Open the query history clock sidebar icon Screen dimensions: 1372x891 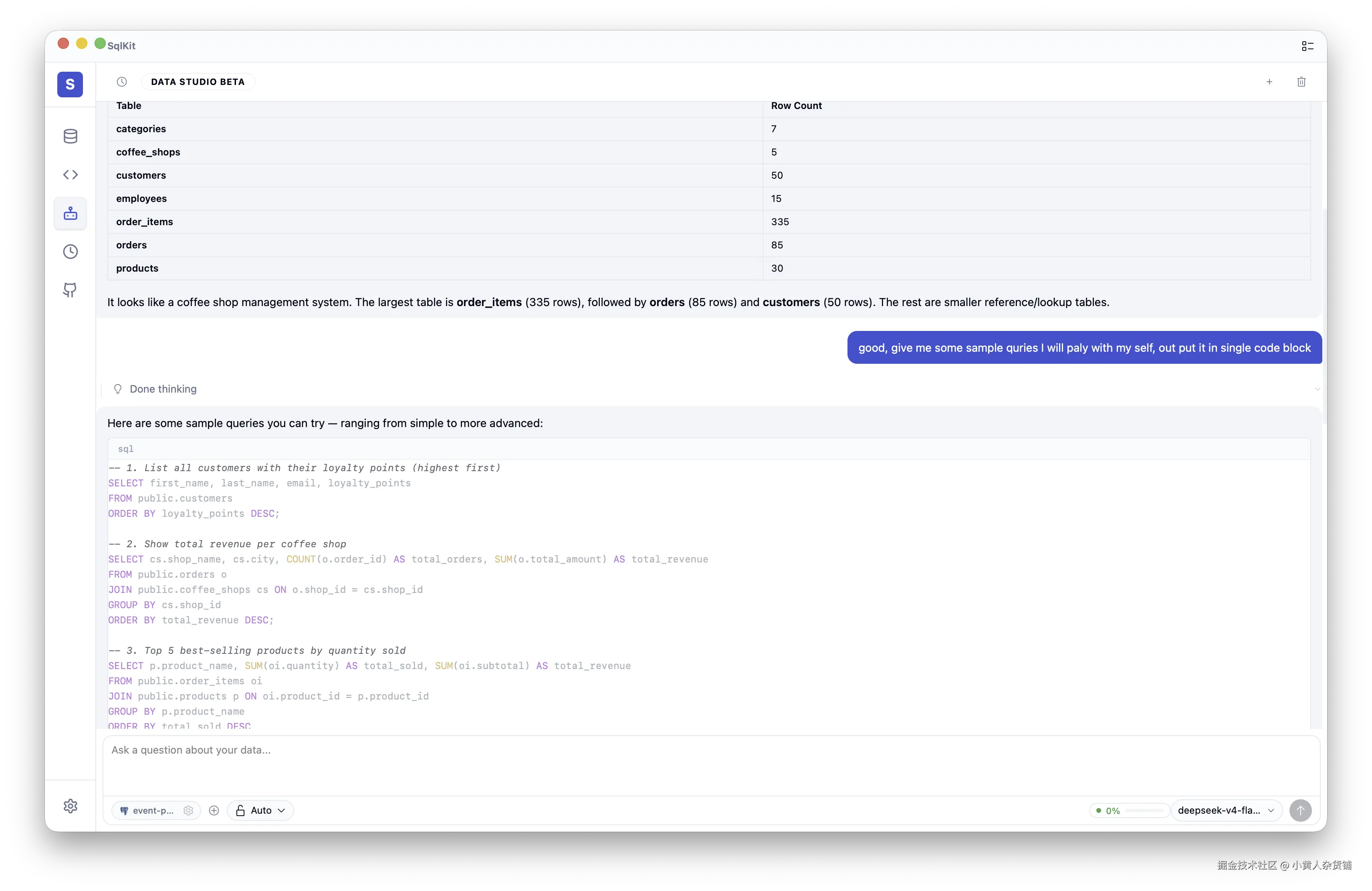(71, 252)
